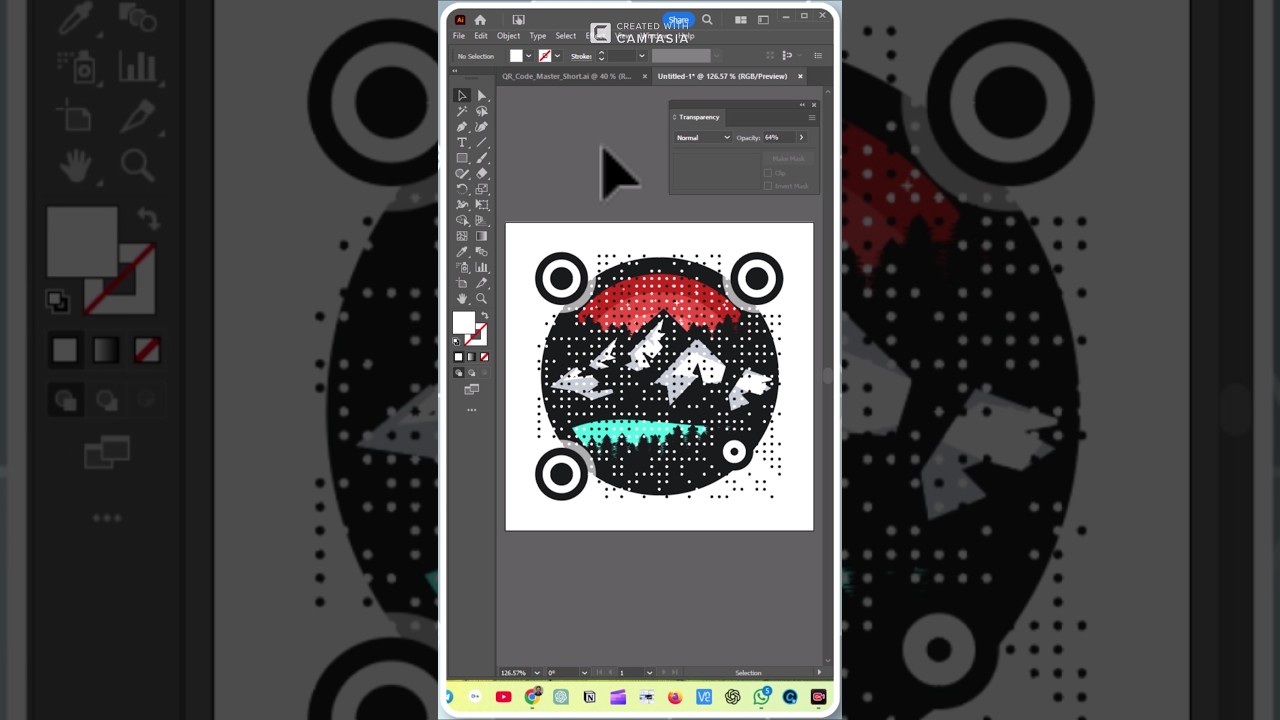Viewport: 1280px width, 720px height.
Task: Open the Edit menu
Action: pos(481,36)
